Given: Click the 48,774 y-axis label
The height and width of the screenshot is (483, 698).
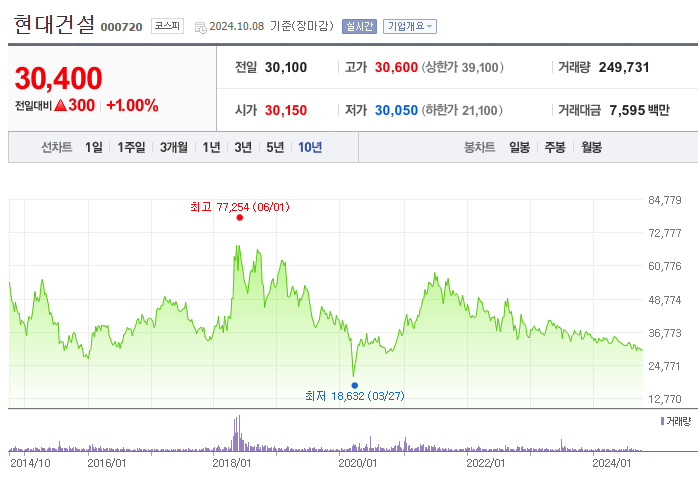Looking at the screenshot, I should [x=665, y=300].
